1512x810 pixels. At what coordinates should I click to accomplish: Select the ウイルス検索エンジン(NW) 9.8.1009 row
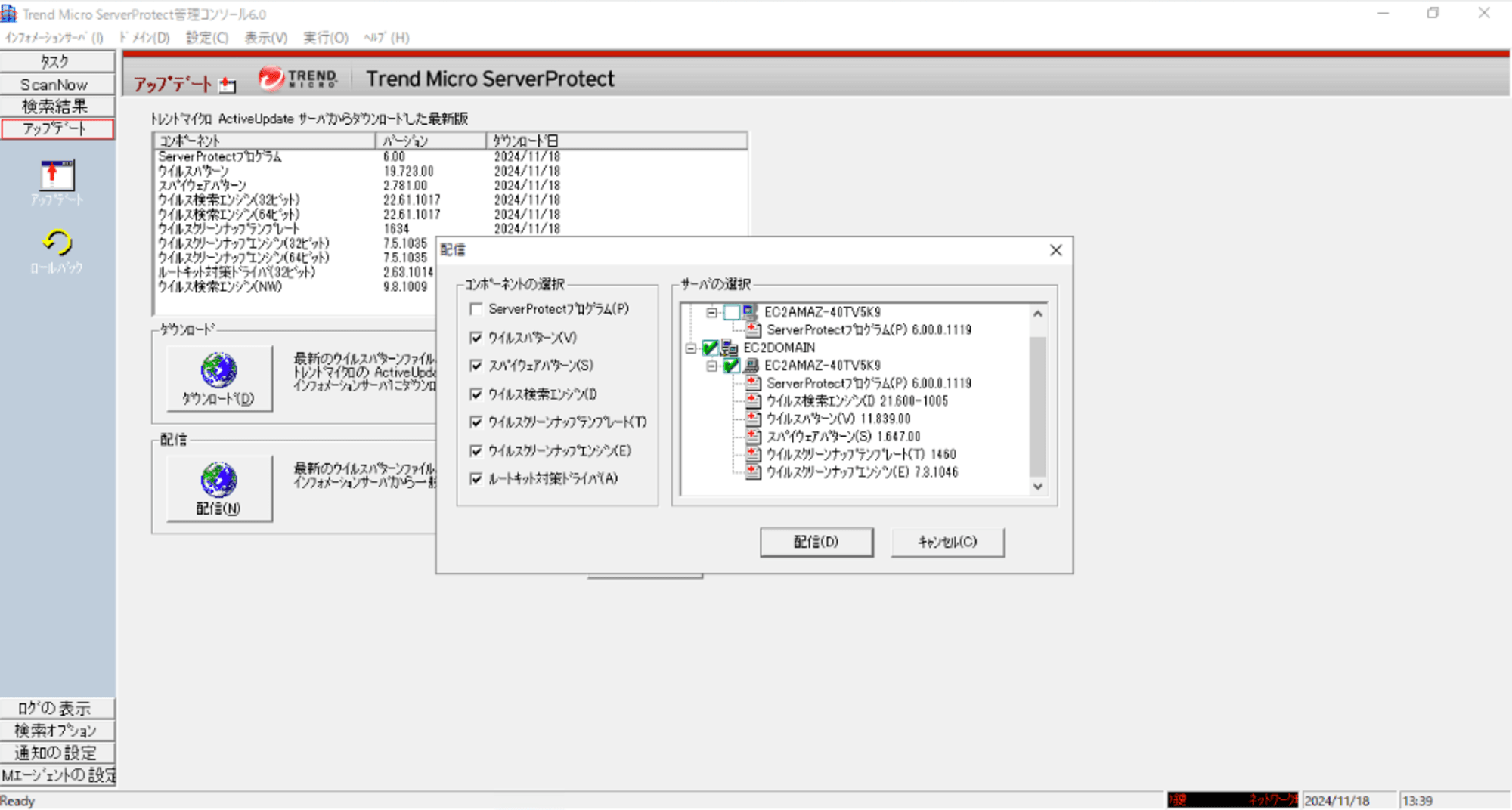[296, 287]
